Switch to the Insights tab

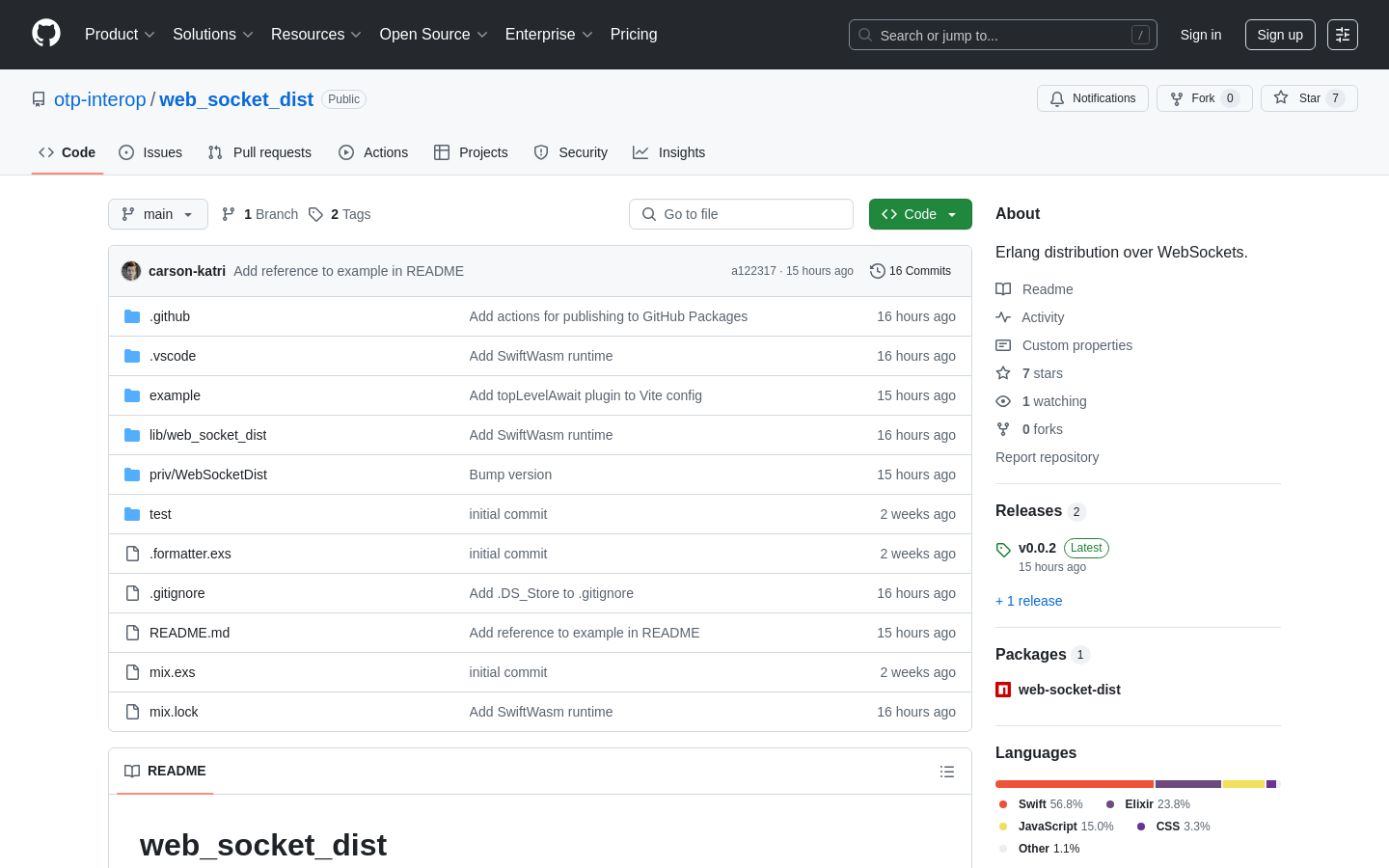coord(669,152)
